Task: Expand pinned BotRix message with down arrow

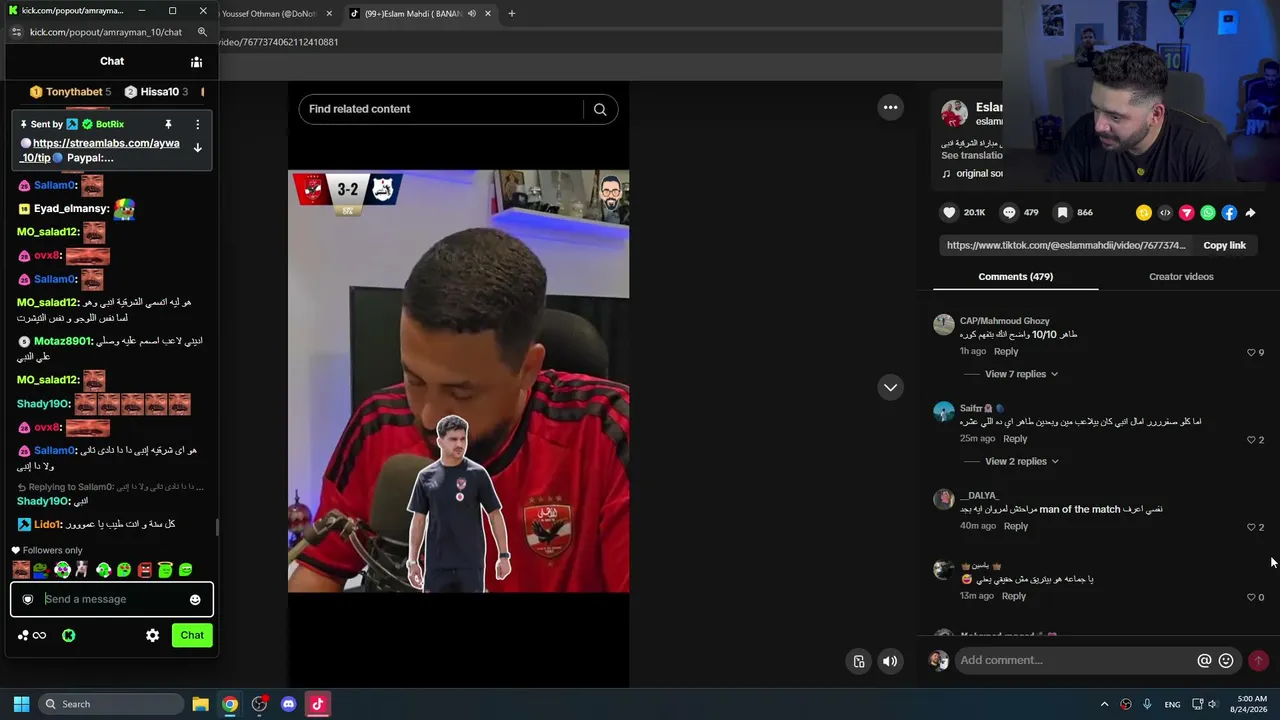Action: pyautogui.click(x=197, y=148)
